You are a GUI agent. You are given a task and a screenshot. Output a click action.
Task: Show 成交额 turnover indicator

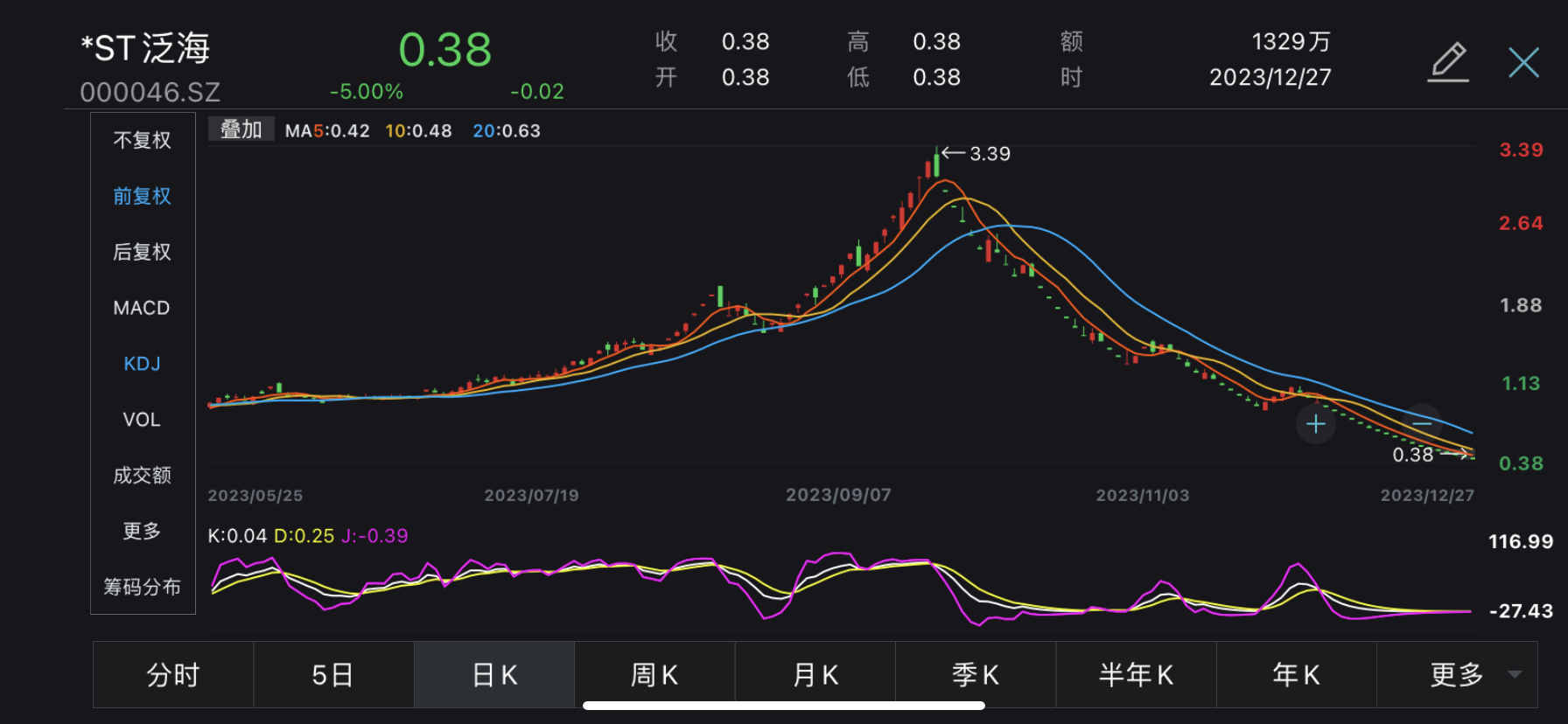point(142,476)
